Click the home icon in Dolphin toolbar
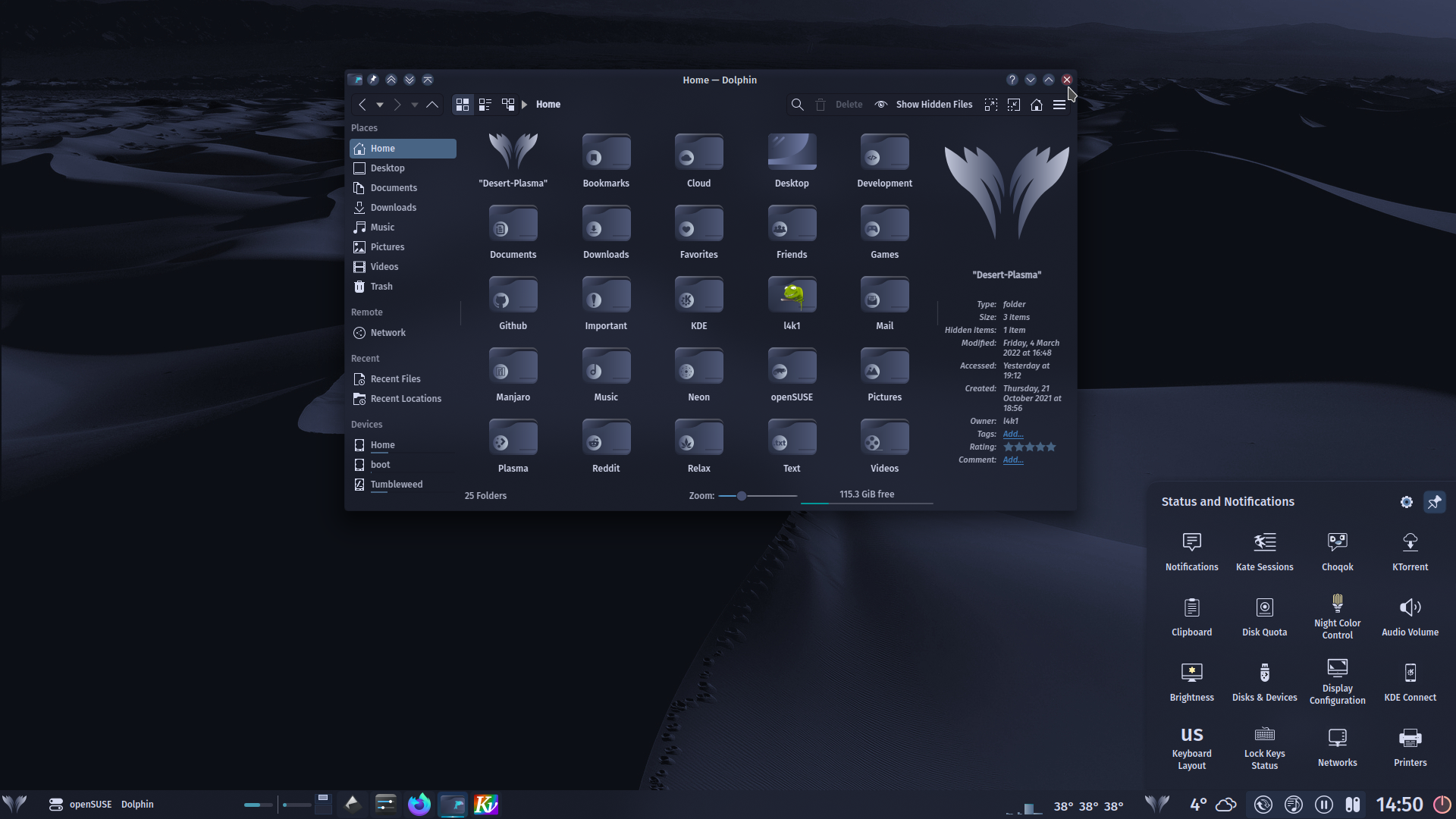 pos(1037,105)
